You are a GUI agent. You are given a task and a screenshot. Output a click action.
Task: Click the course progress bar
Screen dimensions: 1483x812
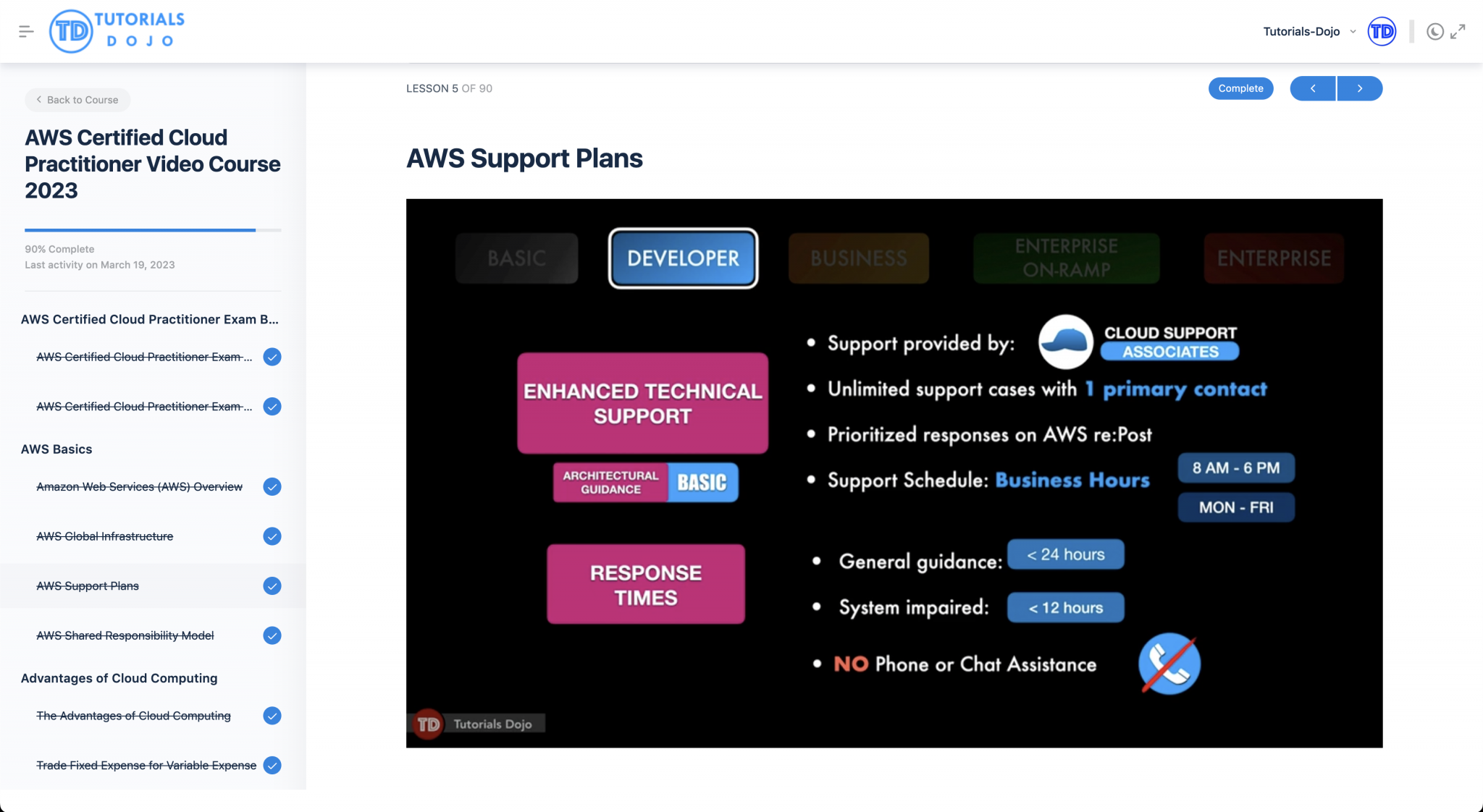(153, 230)
